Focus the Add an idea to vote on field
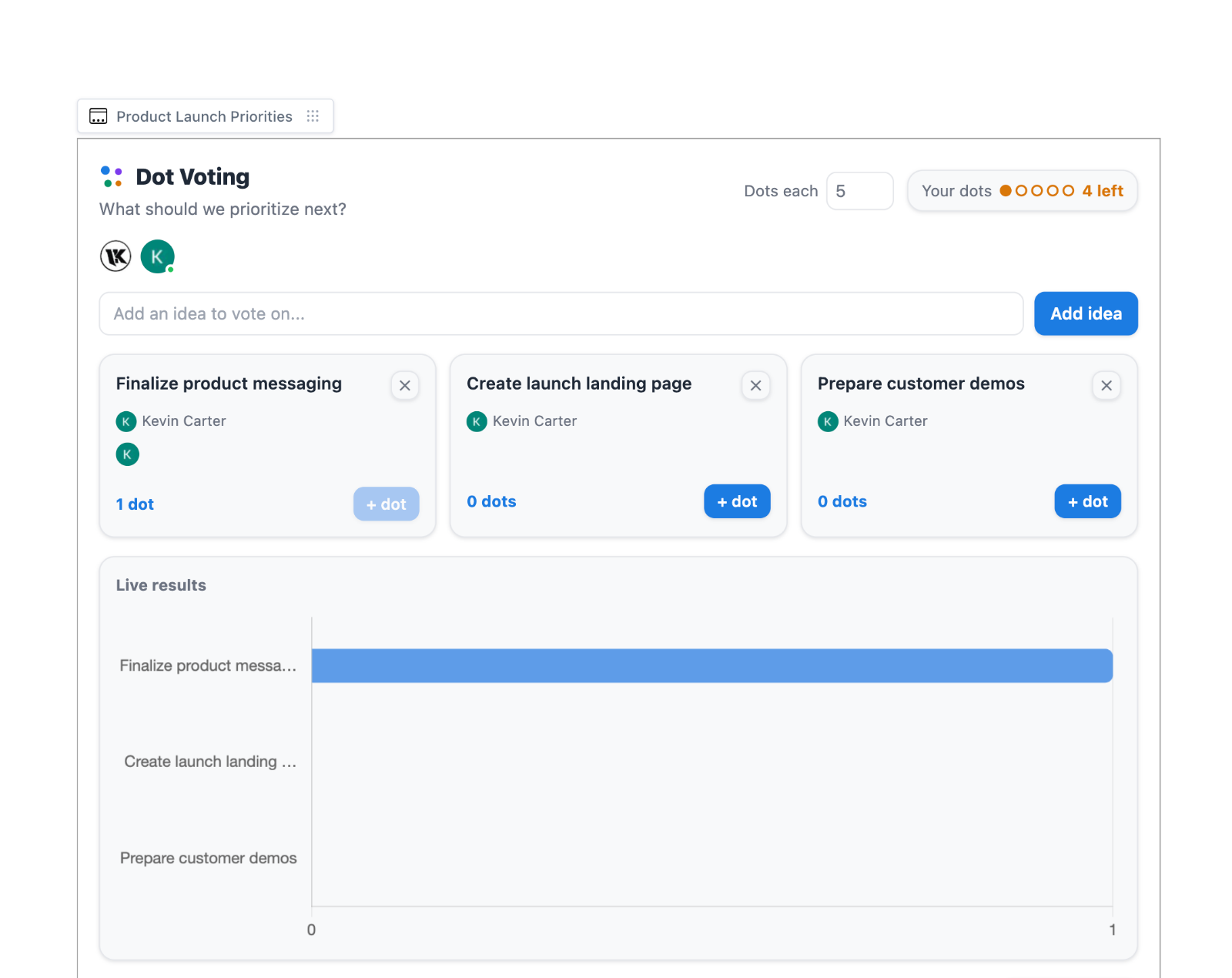The image size is (1232, 978). [561, 313]
